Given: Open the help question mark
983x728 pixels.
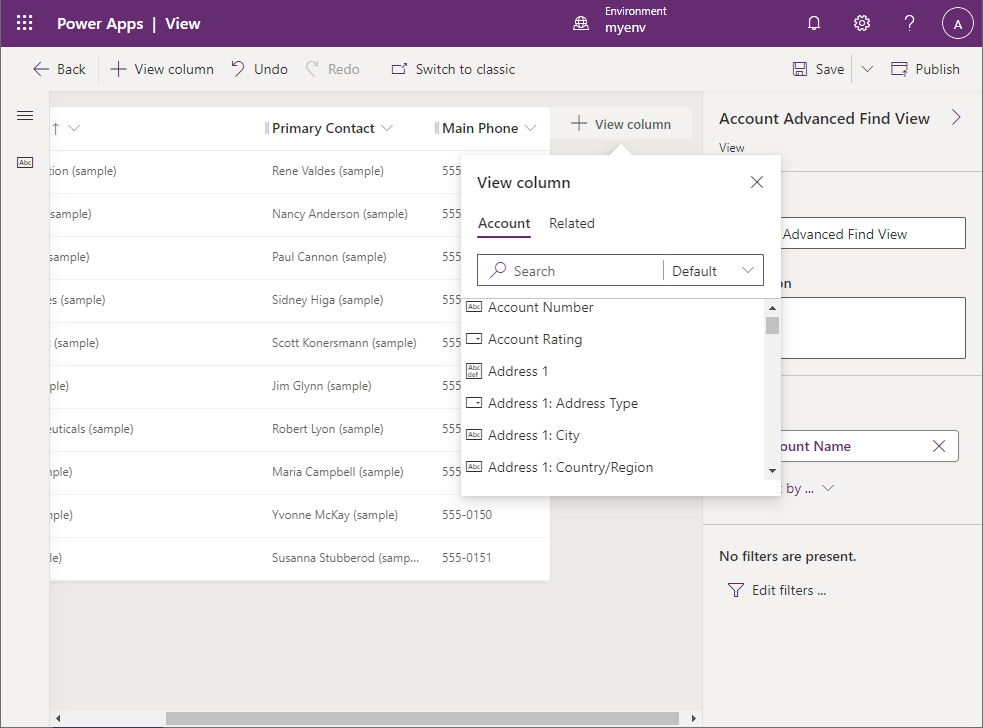Looking at the screenshot, I should point(909,24).
